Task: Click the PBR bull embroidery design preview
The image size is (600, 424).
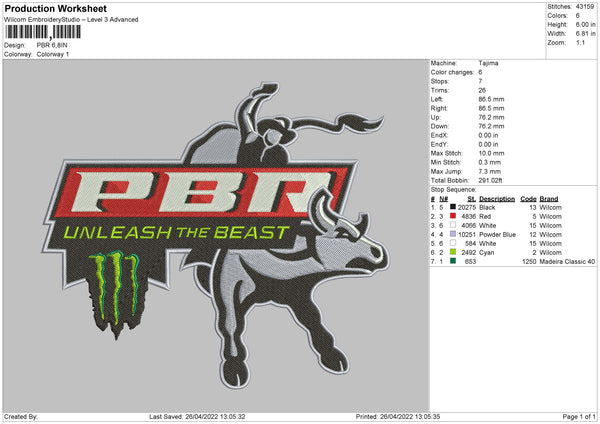Action: click(x=216, y=235)
